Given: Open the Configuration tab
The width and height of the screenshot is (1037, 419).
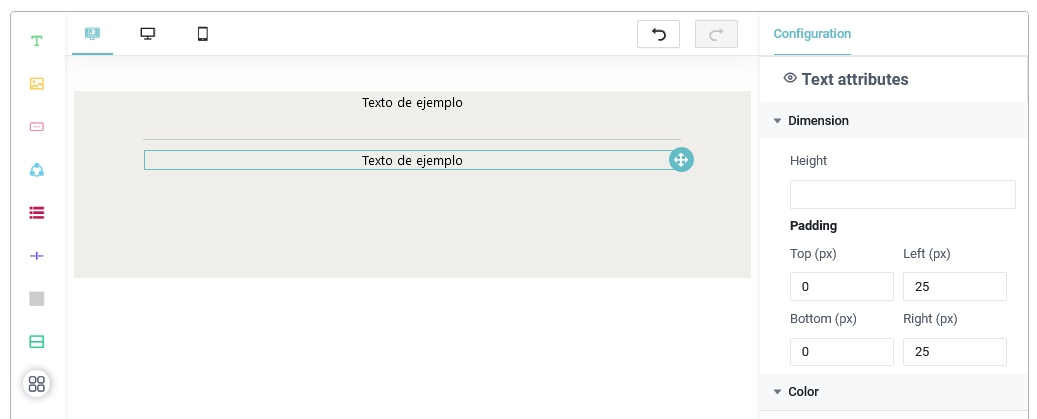Looking at the screenshot, I should click(x=812, y=34).
